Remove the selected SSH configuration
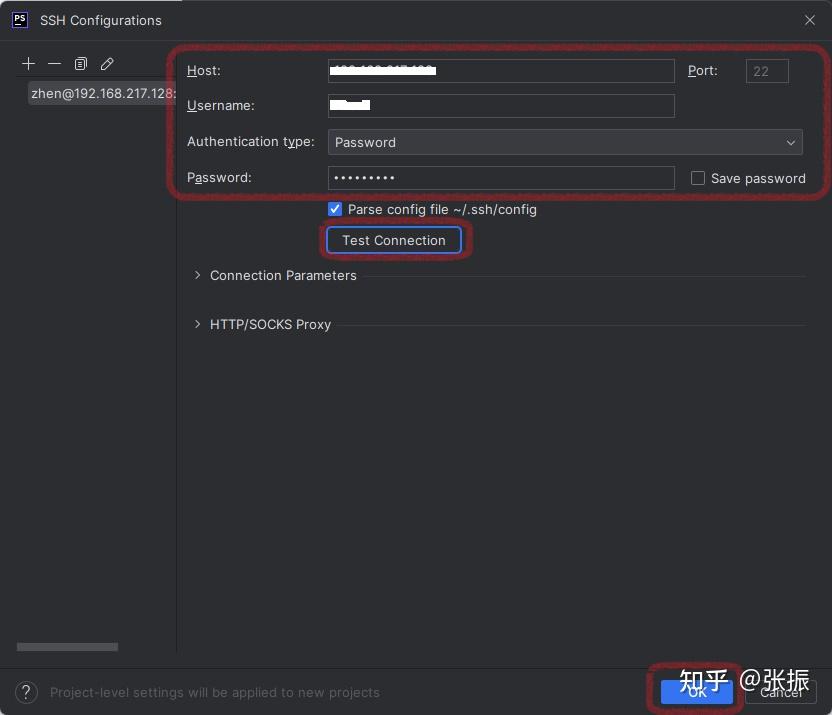The image size is (832, 715). pyautogui.click(x=54, y=64)
